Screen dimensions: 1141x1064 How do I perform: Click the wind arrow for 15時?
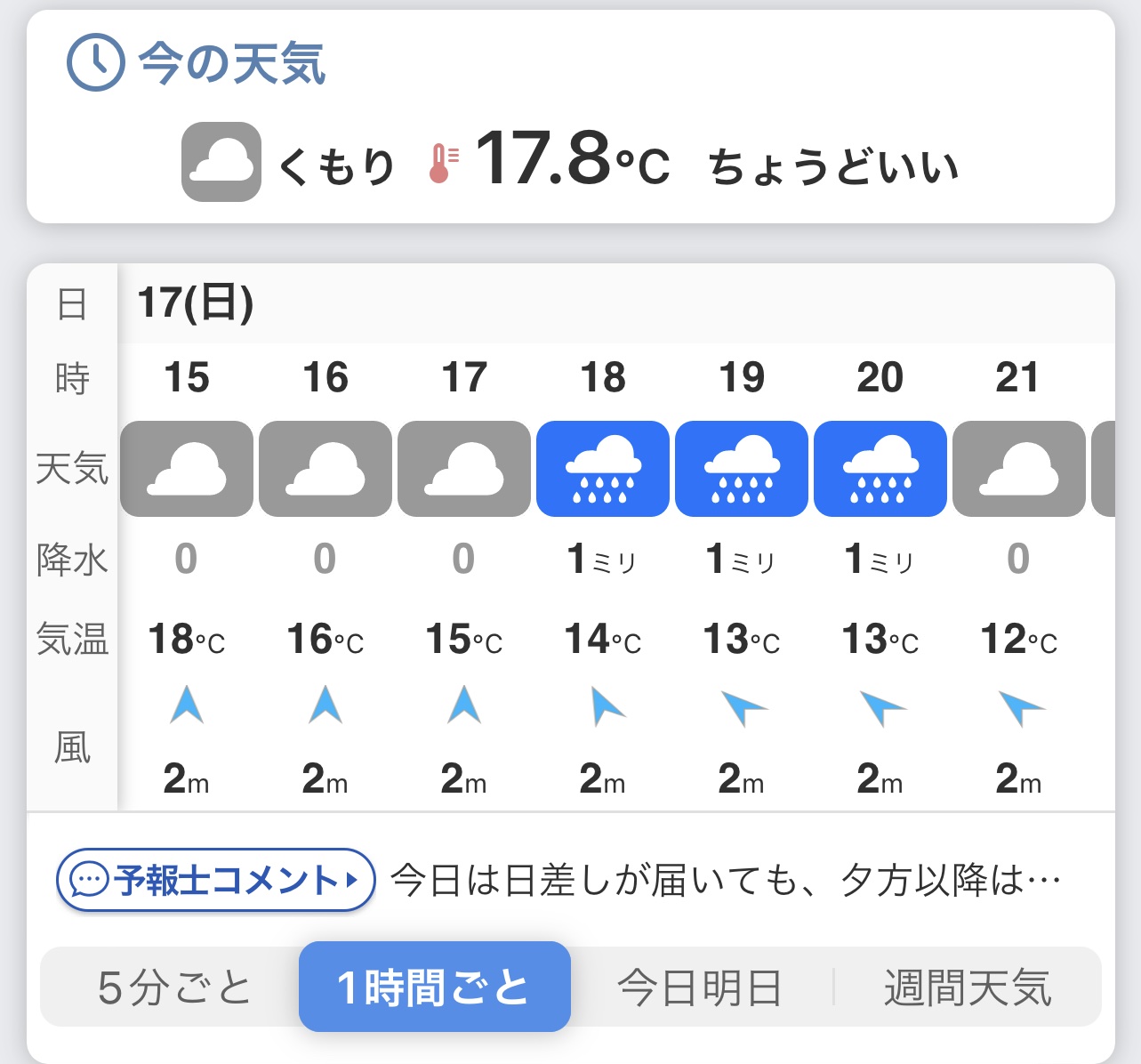(187, 705)
